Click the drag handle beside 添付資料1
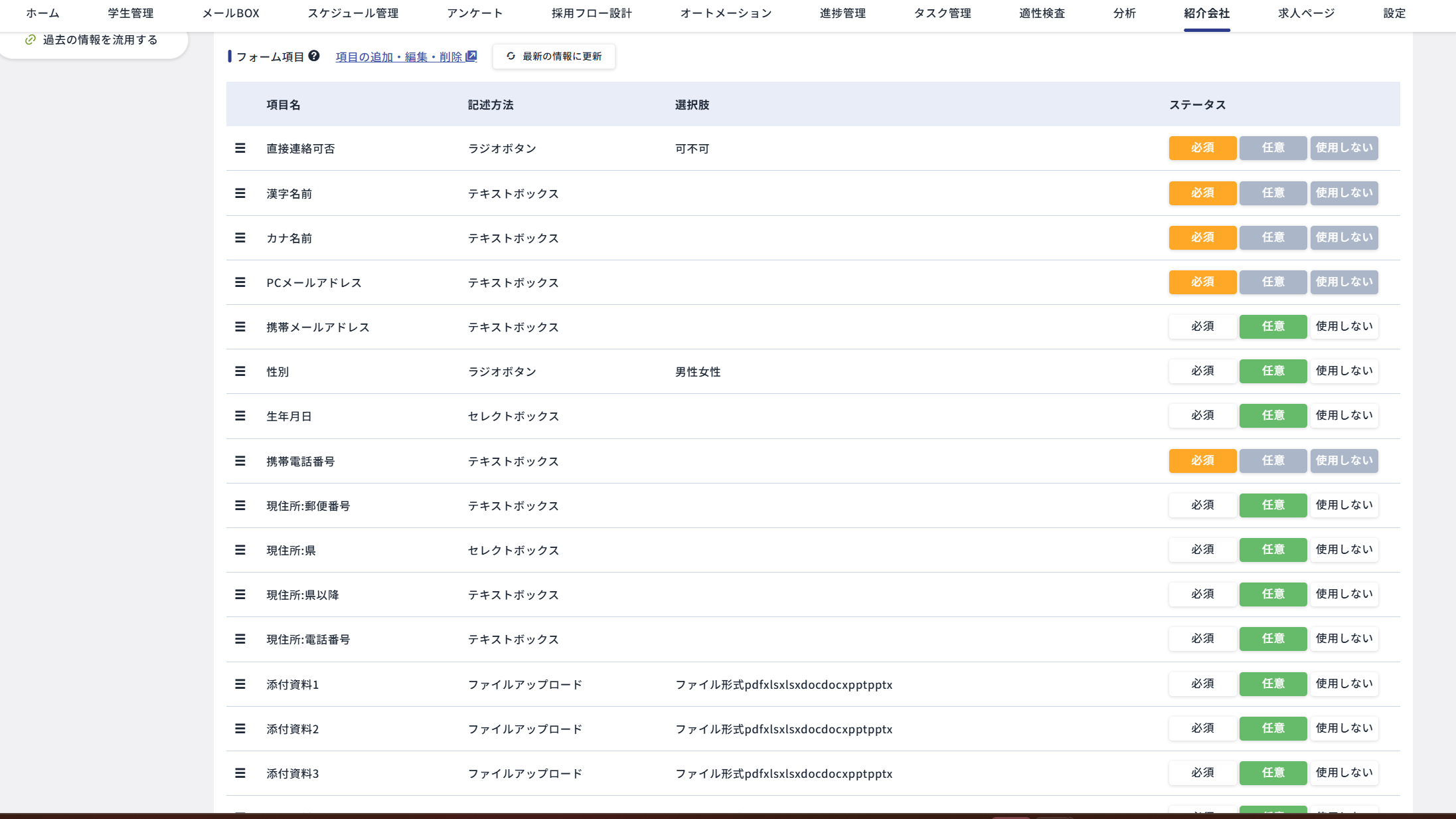The width and height of the screenshot is (1456, 819). coord(240,683)
